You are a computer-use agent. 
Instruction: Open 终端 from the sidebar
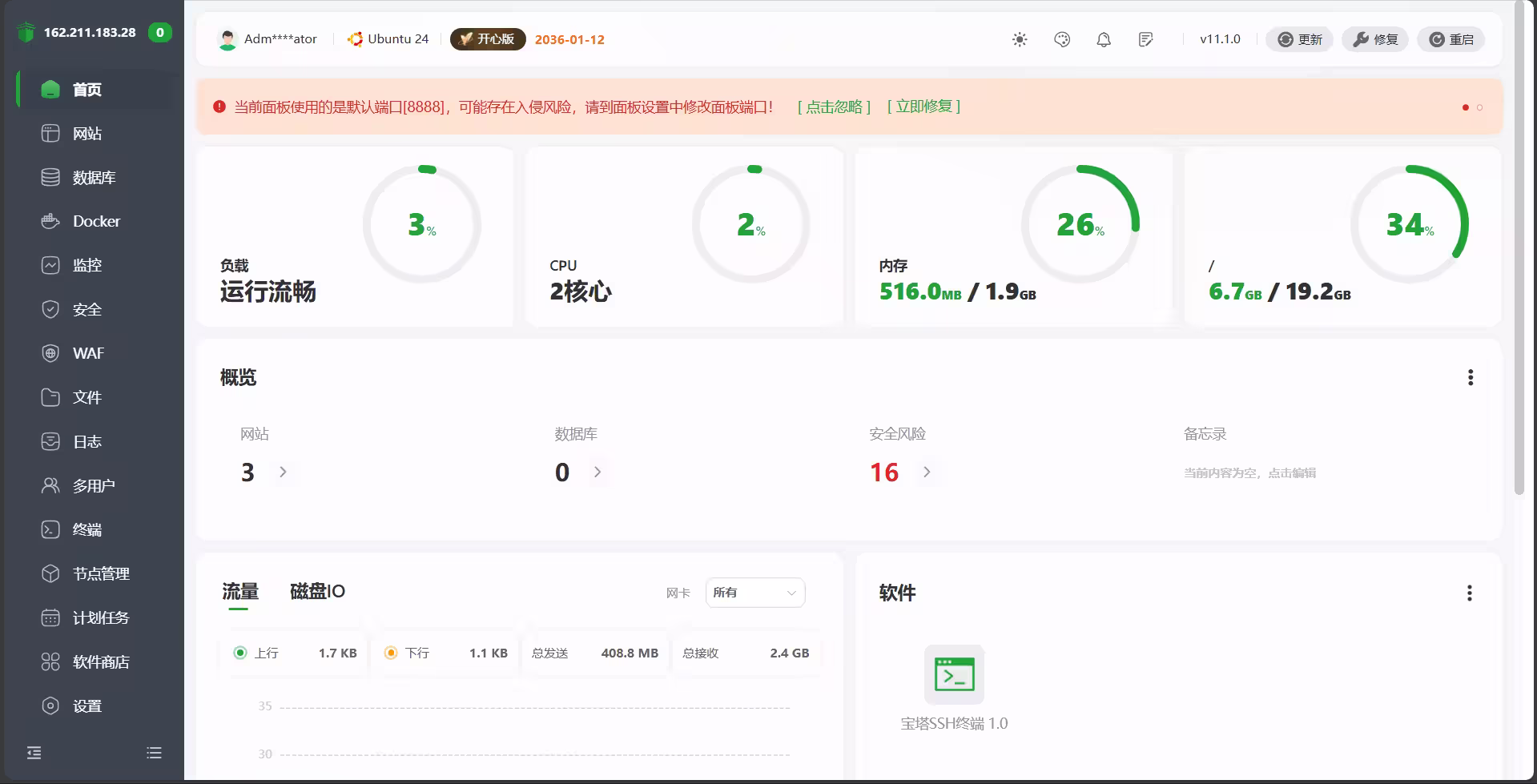click(87, 529)
